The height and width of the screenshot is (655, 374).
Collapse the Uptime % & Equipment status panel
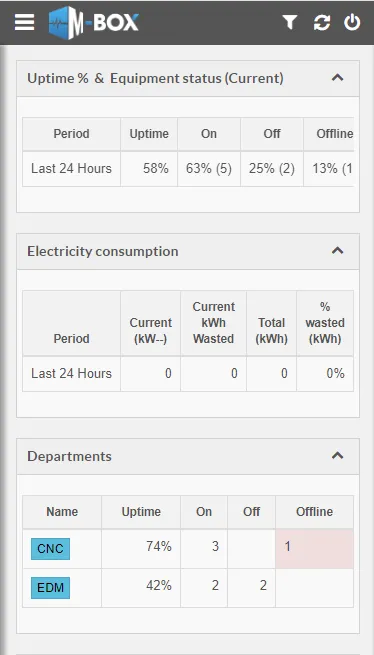tap(338, 78)
